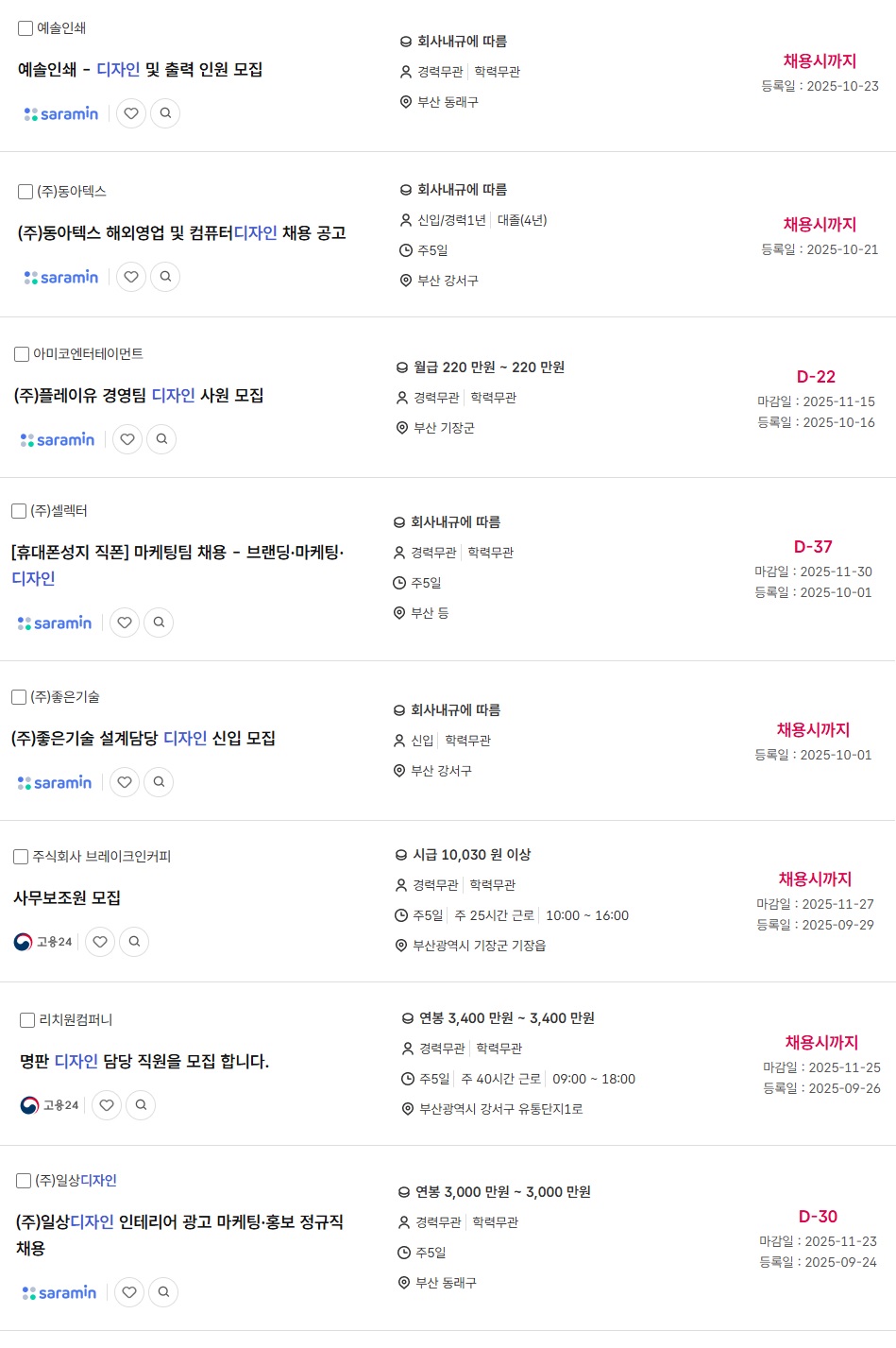Select the 리치원컴퍼니 checkbox
The image size is (896, 1348).
point(27,1020)
